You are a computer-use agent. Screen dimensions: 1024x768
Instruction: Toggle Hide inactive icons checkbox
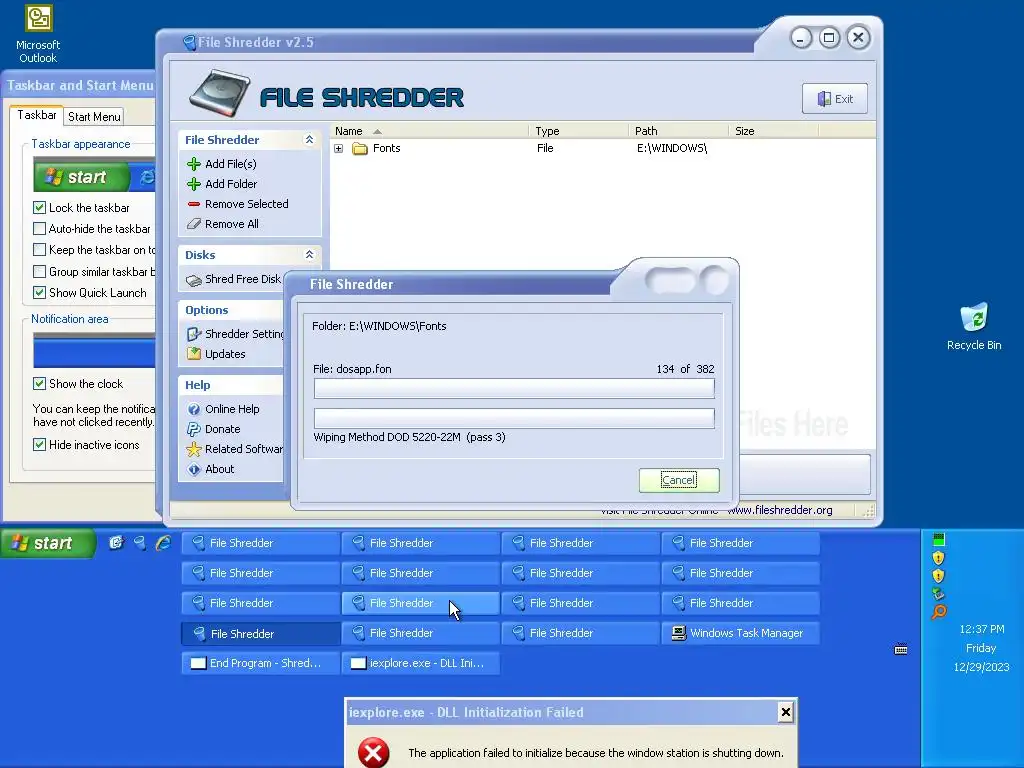[x=39, y=445]
